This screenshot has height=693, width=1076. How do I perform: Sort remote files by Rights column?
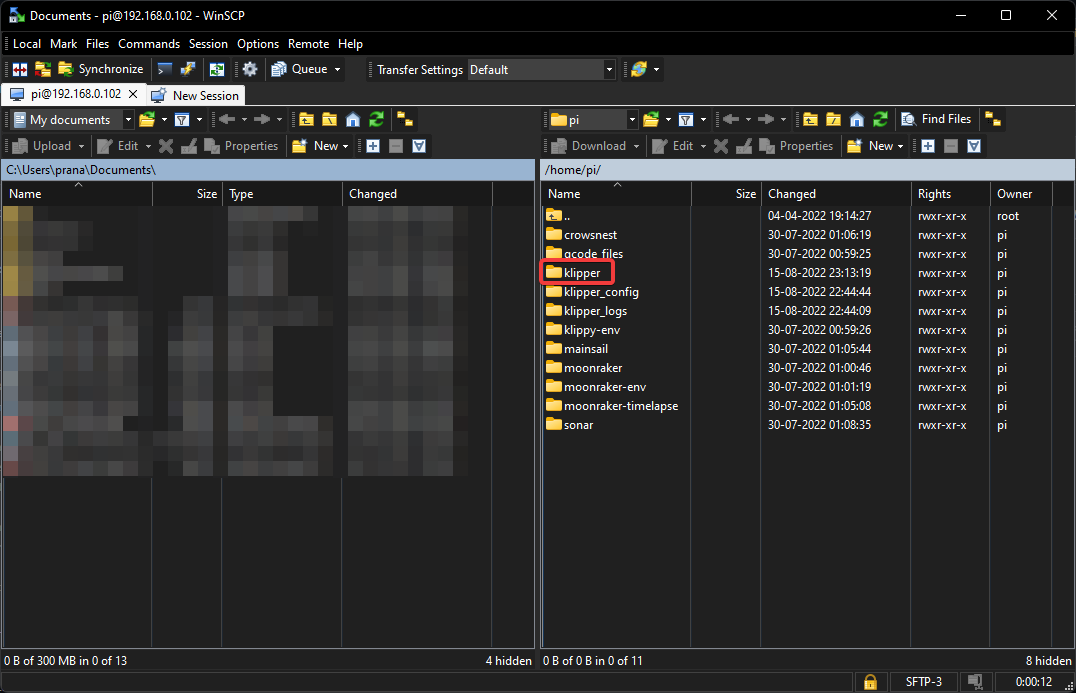pos(950,194)
